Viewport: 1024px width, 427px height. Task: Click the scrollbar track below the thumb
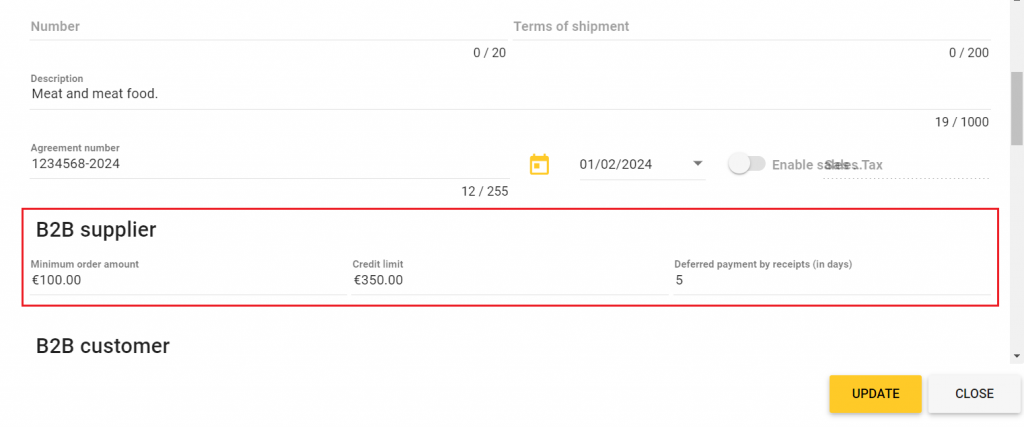1017,250
